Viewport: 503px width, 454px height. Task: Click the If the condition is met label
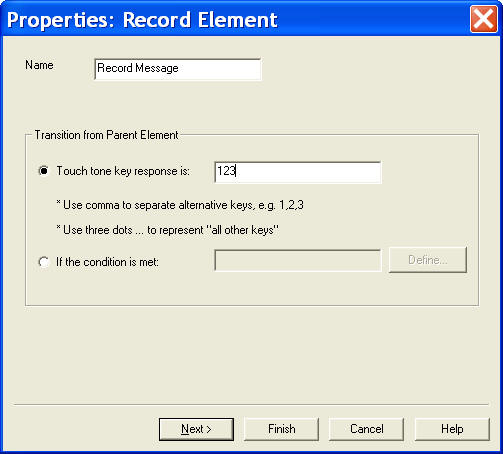pos(107,262)
